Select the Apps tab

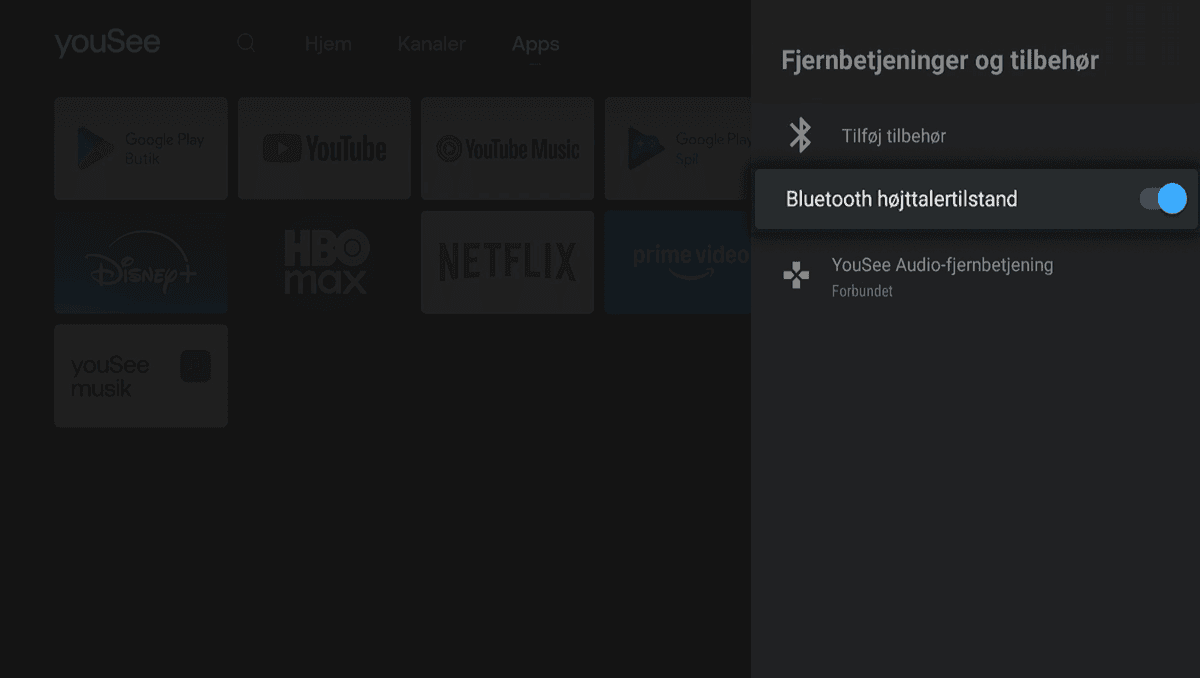536,44
